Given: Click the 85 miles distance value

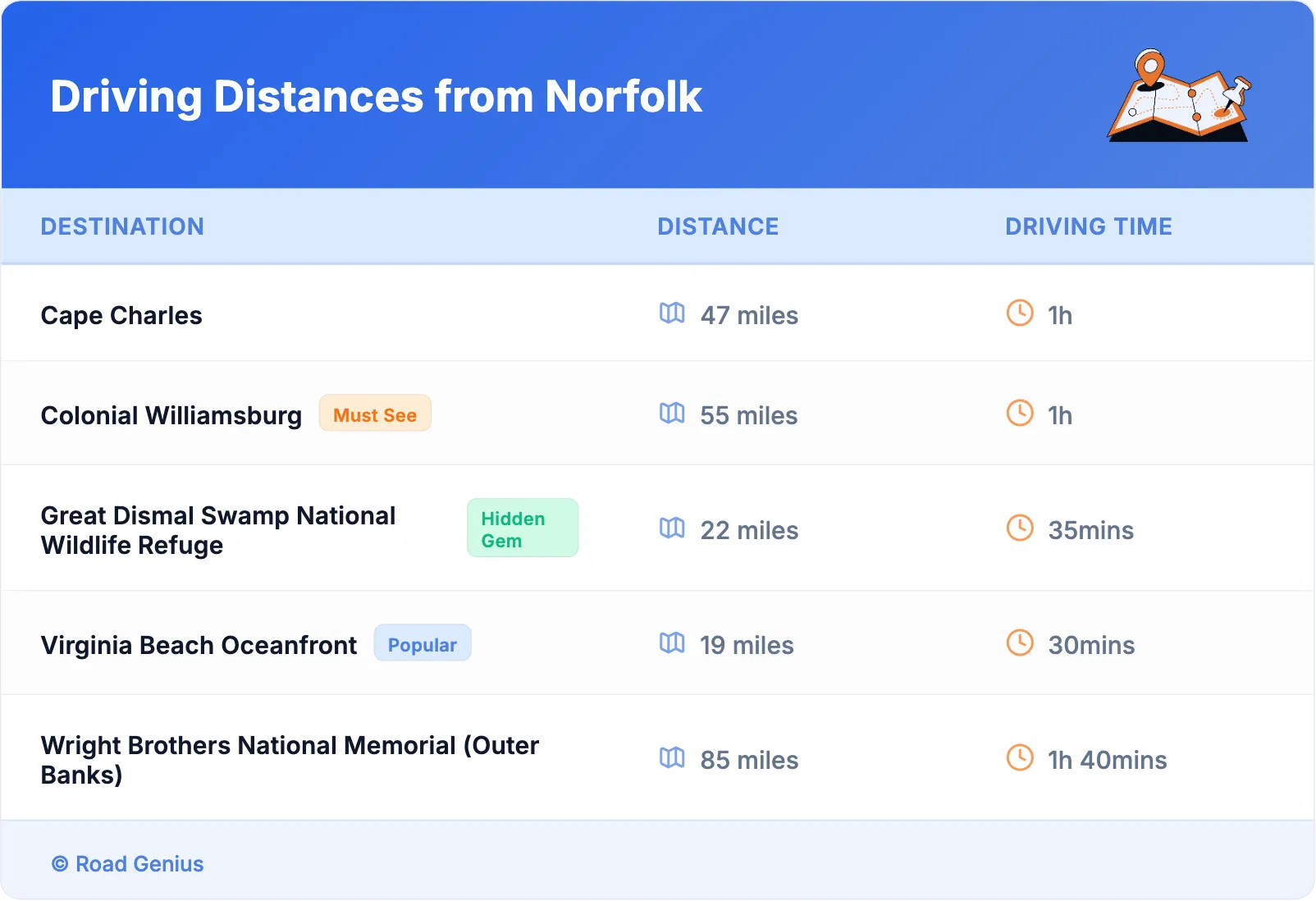Looking at the screenshot, I should pyautogui.click(x=749, y=761).
